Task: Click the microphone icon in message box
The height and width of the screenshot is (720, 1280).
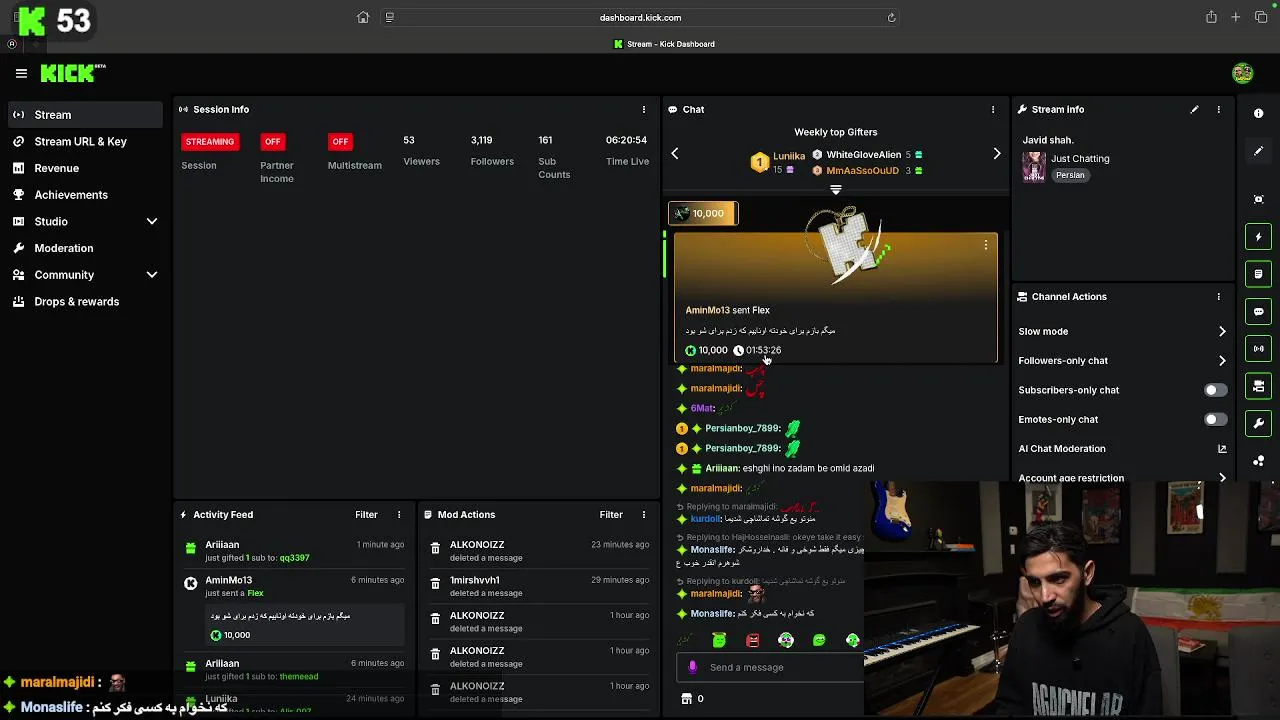Action: pyautogui.click(x=693, y=667)
